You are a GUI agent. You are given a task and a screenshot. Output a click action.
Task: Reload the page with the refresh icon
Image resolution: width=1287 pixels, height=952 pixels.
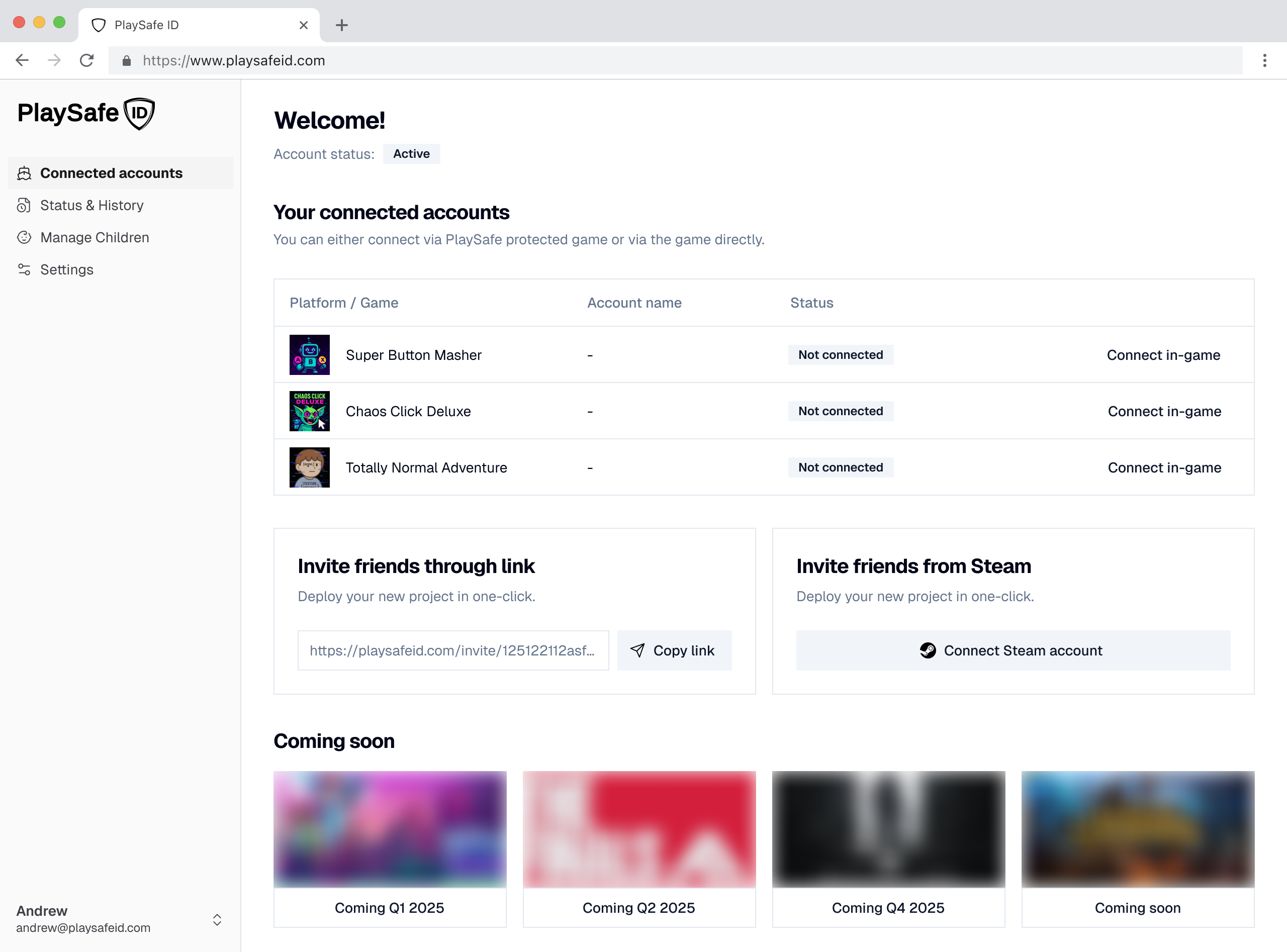tap(87, 60)
